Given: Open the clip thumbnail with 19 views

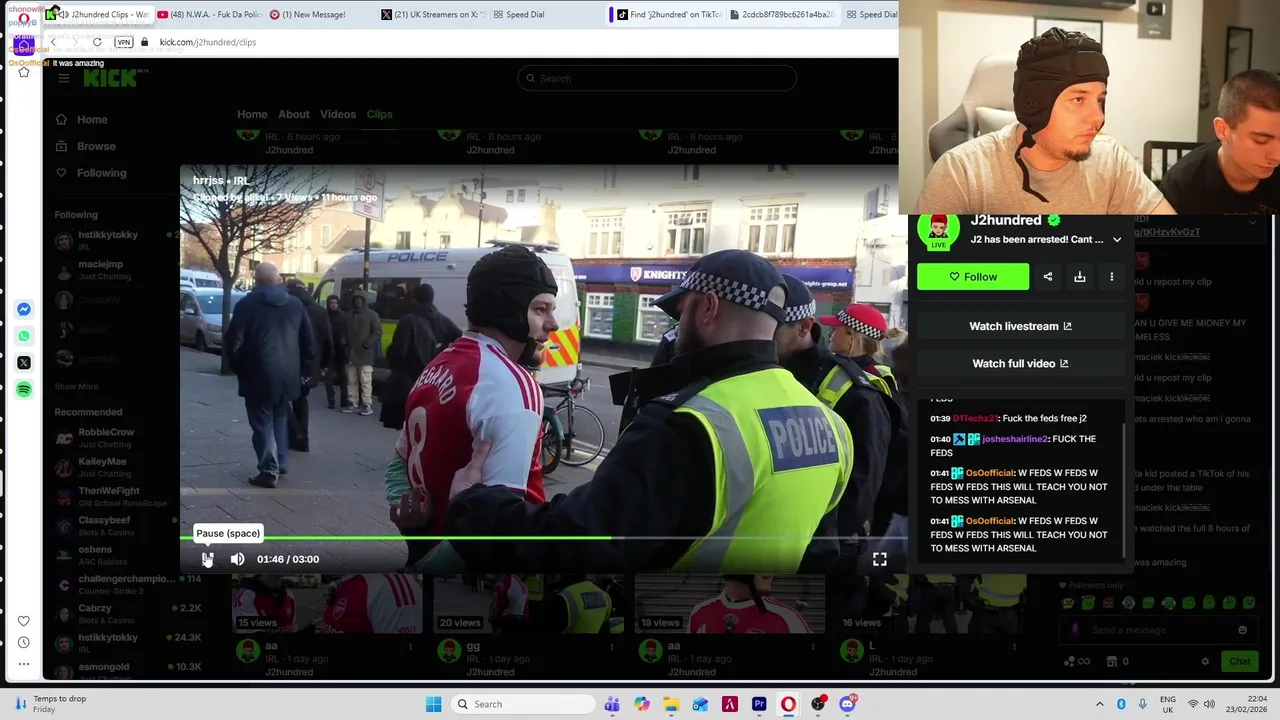Looking at the screenshot, I should [730, 604].
